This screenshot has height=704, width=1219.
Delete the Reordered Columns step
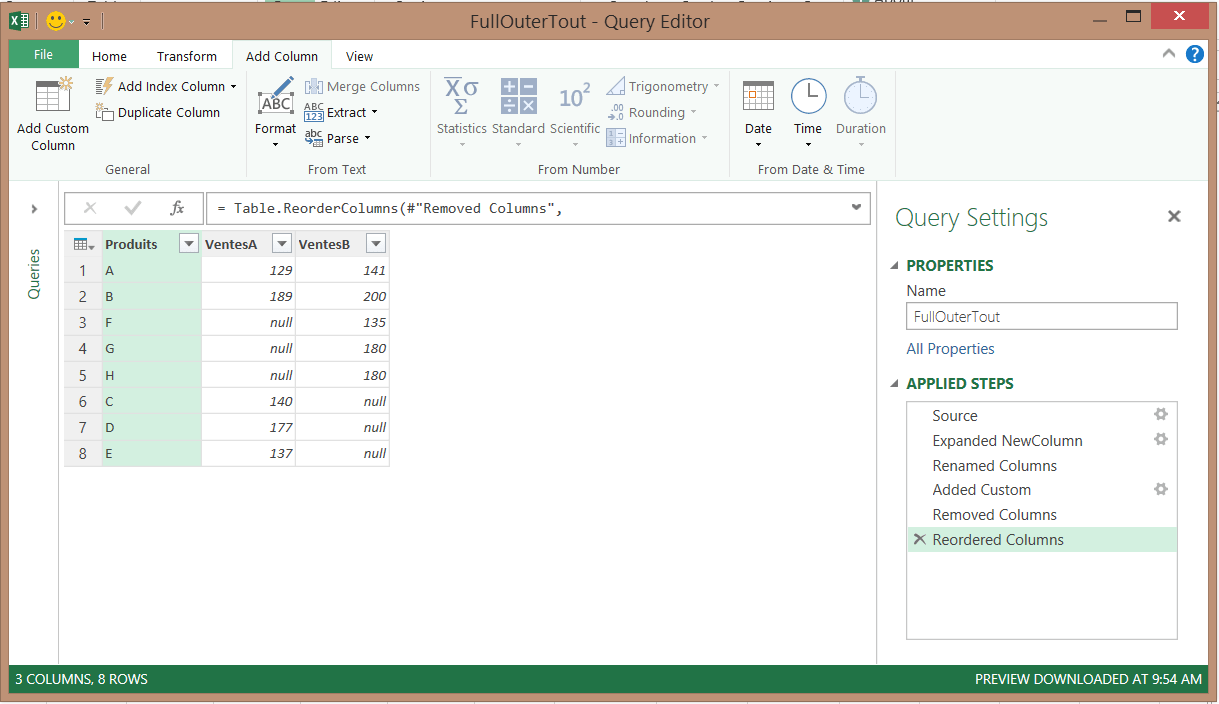[918, 540]
